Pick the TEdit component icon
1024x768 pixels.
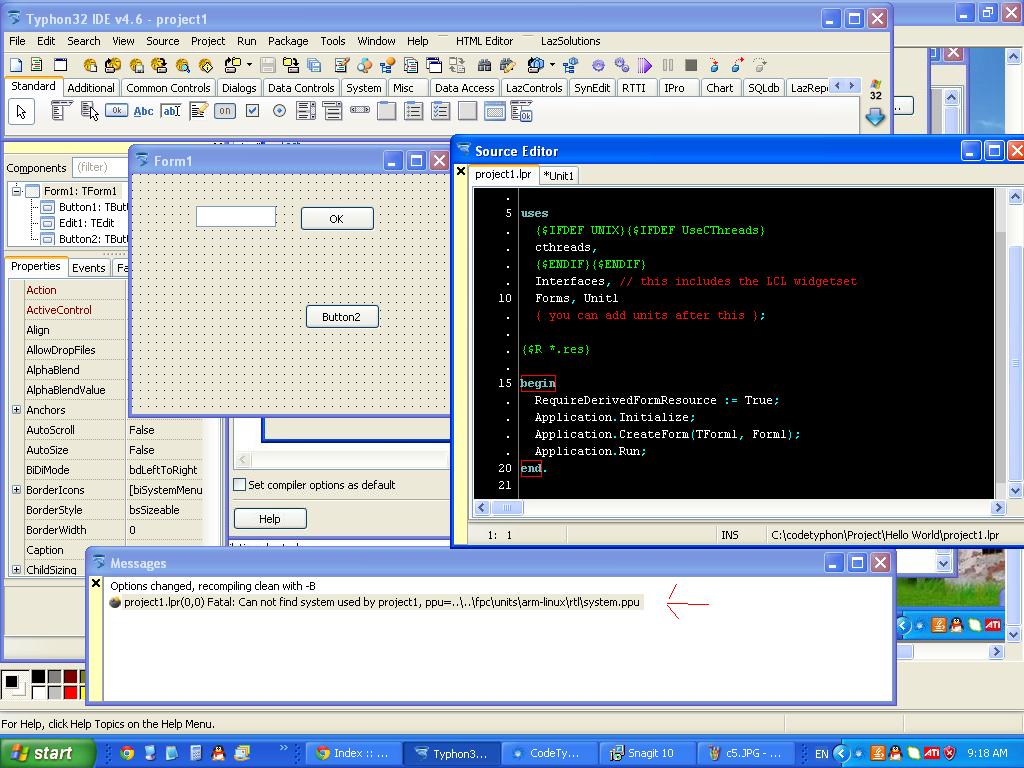170,111
